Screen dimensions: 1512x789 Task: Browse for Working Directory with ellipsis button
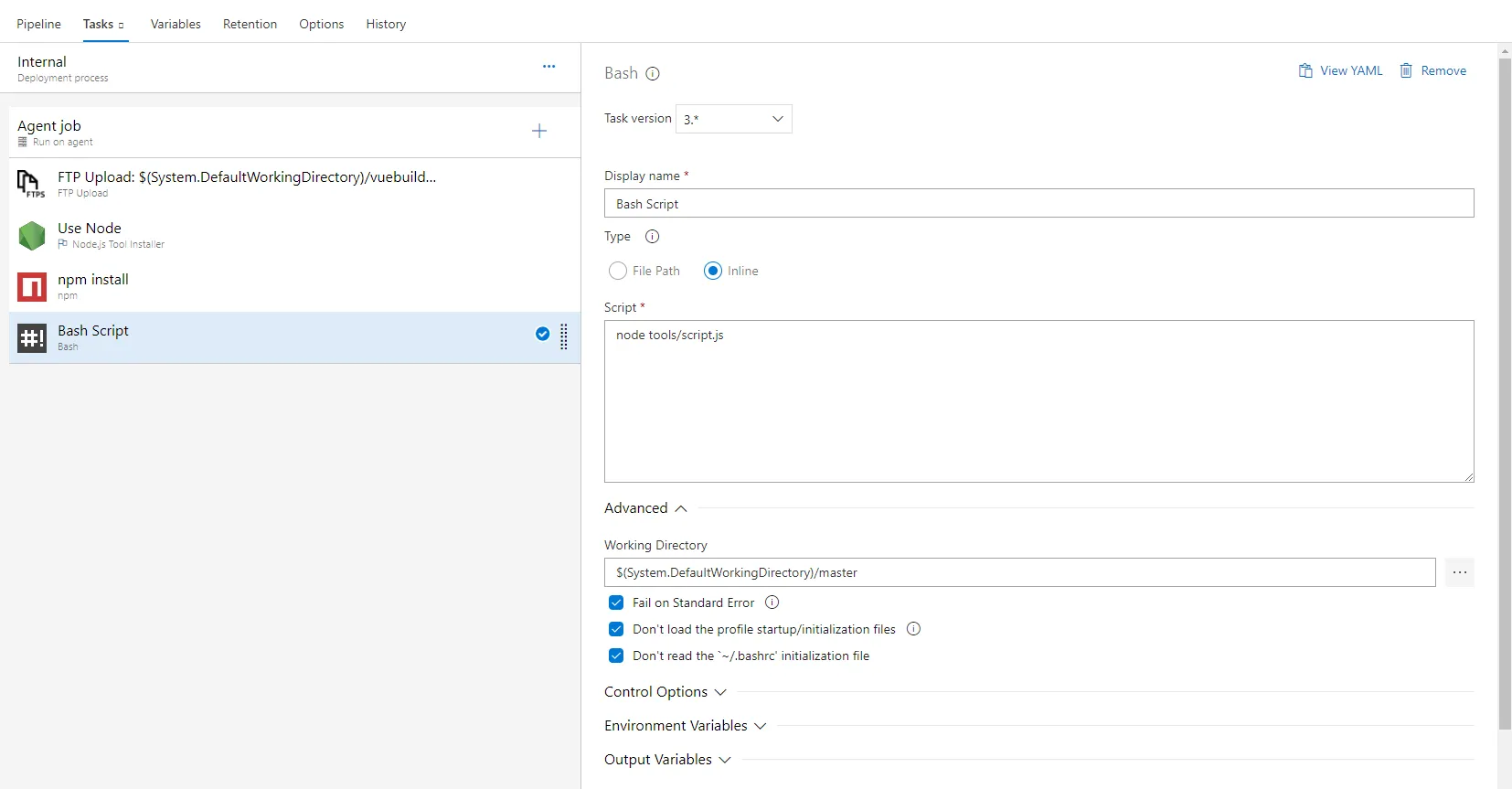click(x=1459, y=572)
